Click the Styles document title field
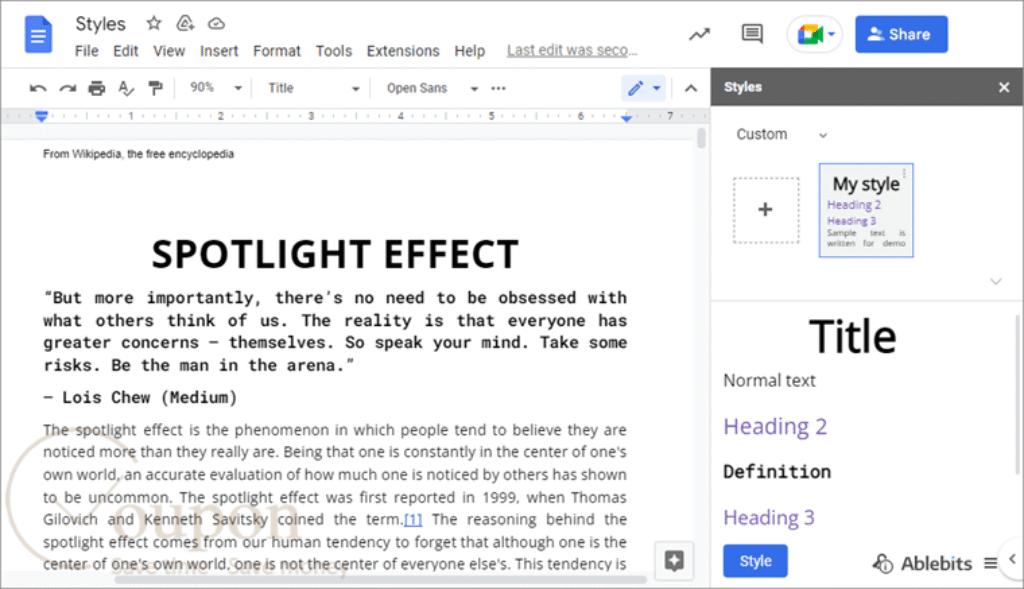The width and height of the screenshot is (1024, 589). point(101,24)
